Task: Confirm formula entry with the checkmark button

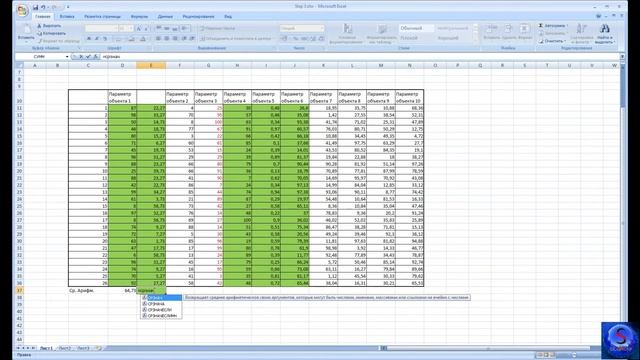Action: click(x=88, y=57)
